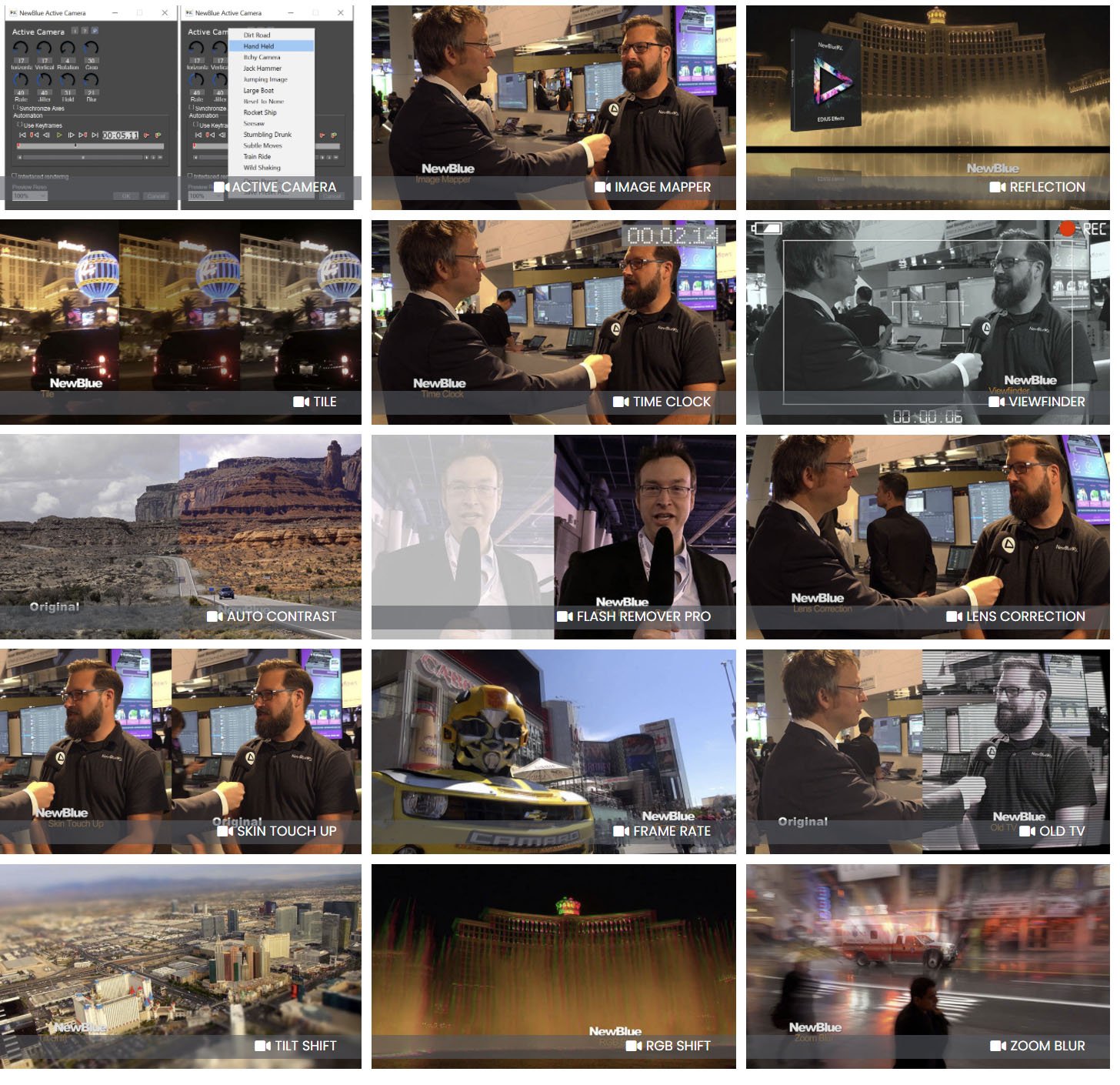Jump to start of timeline in the left window
1120x1085 pixels.
[x=22, y=135]
